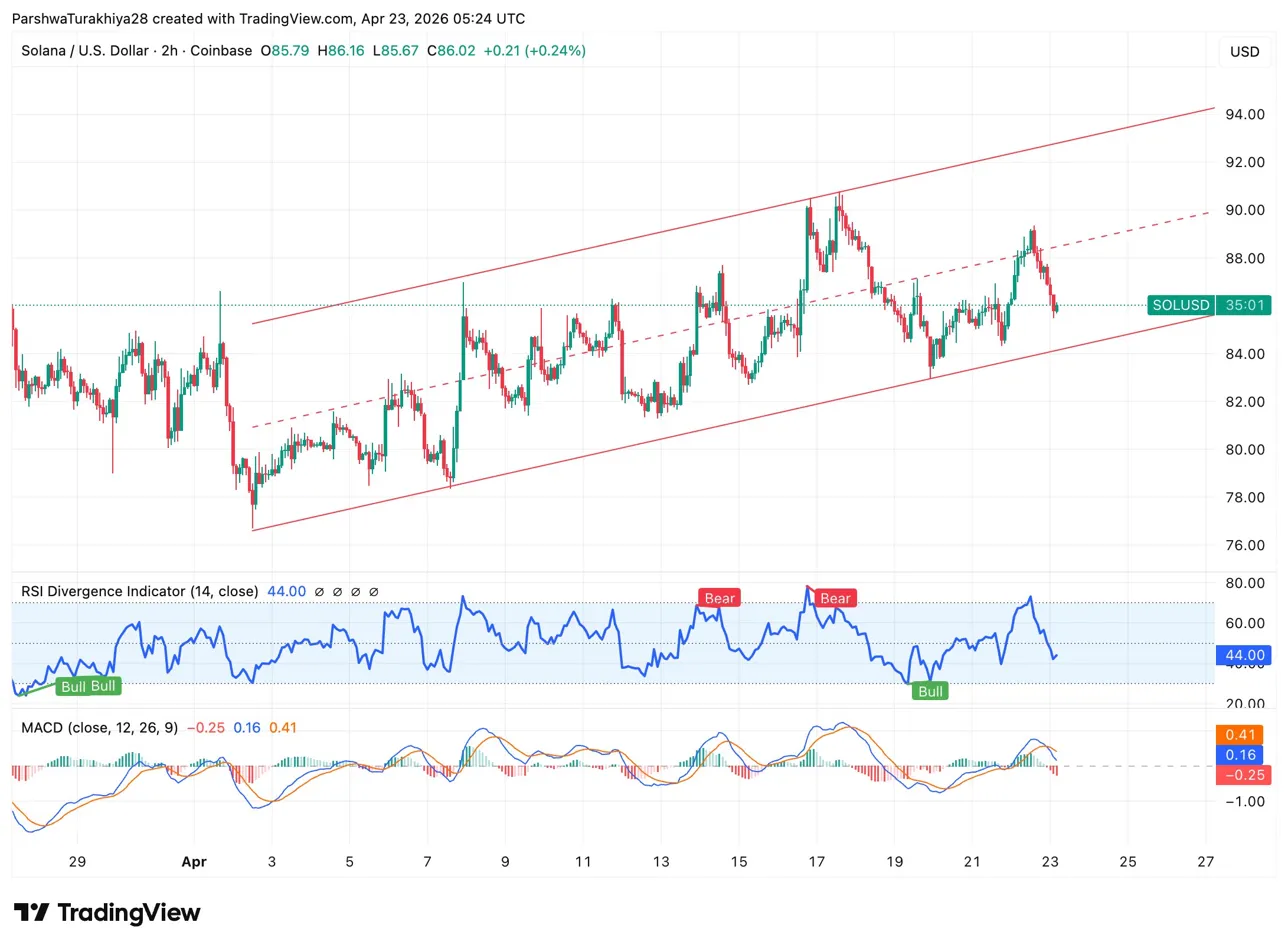Screen dimensions: 1288x948
Task: Click the green SOLUSD price tag on right scale
Action: coord(1180,305)
